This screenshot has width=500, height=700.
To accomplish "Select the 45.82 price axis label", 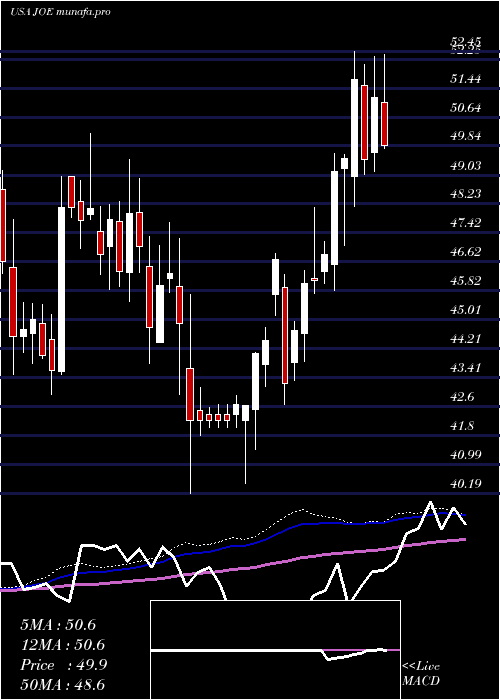I will pyautogui.click(x=466, y=281).
